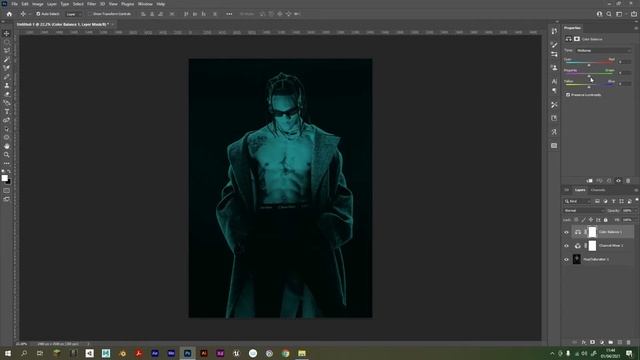Toggle the Auto-Select checkbox
The width and height of the screenshot is (640, 360).
click(x=38, y=14)
